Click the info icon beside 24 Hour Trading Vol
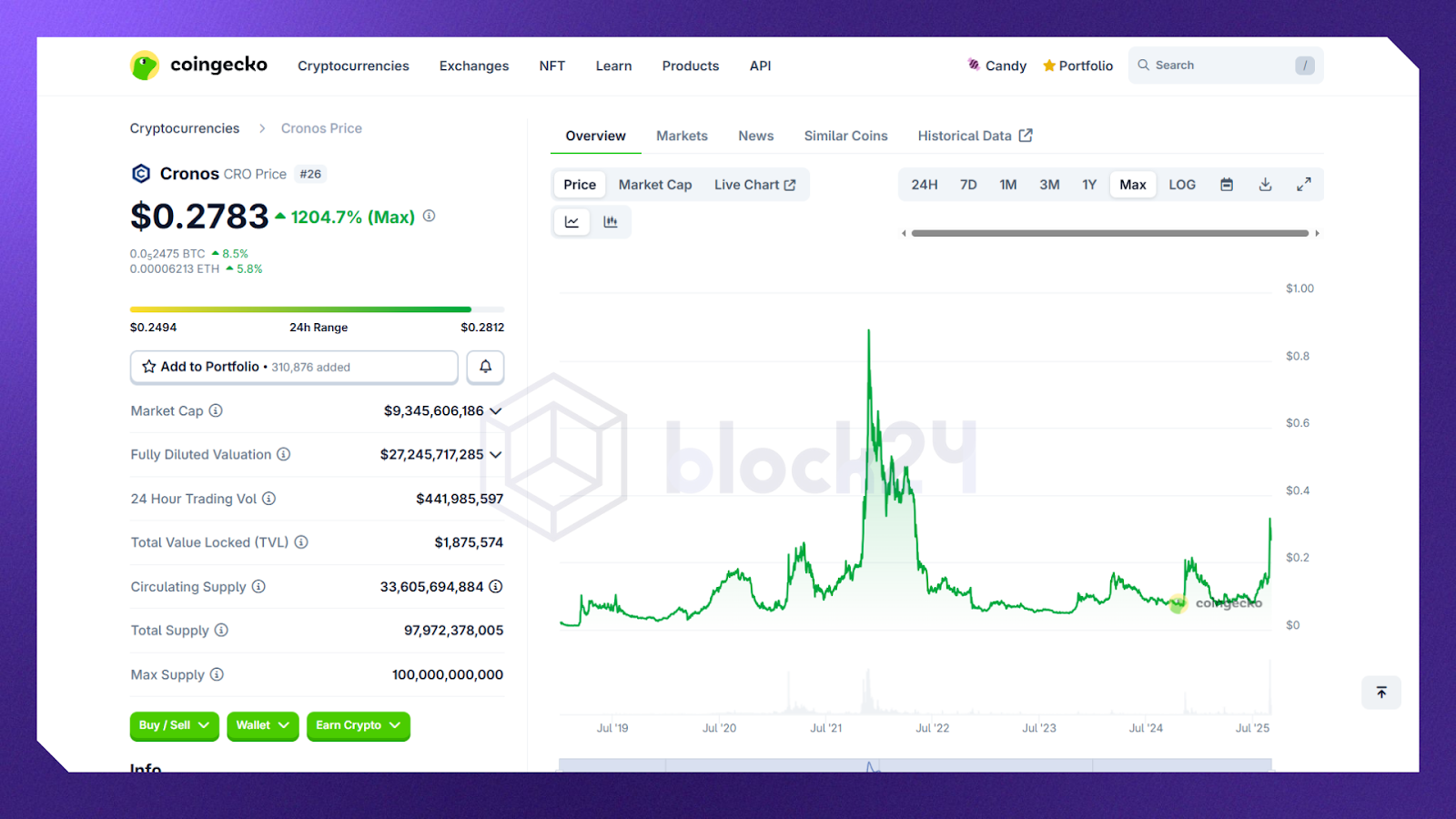 pos(269,499)
